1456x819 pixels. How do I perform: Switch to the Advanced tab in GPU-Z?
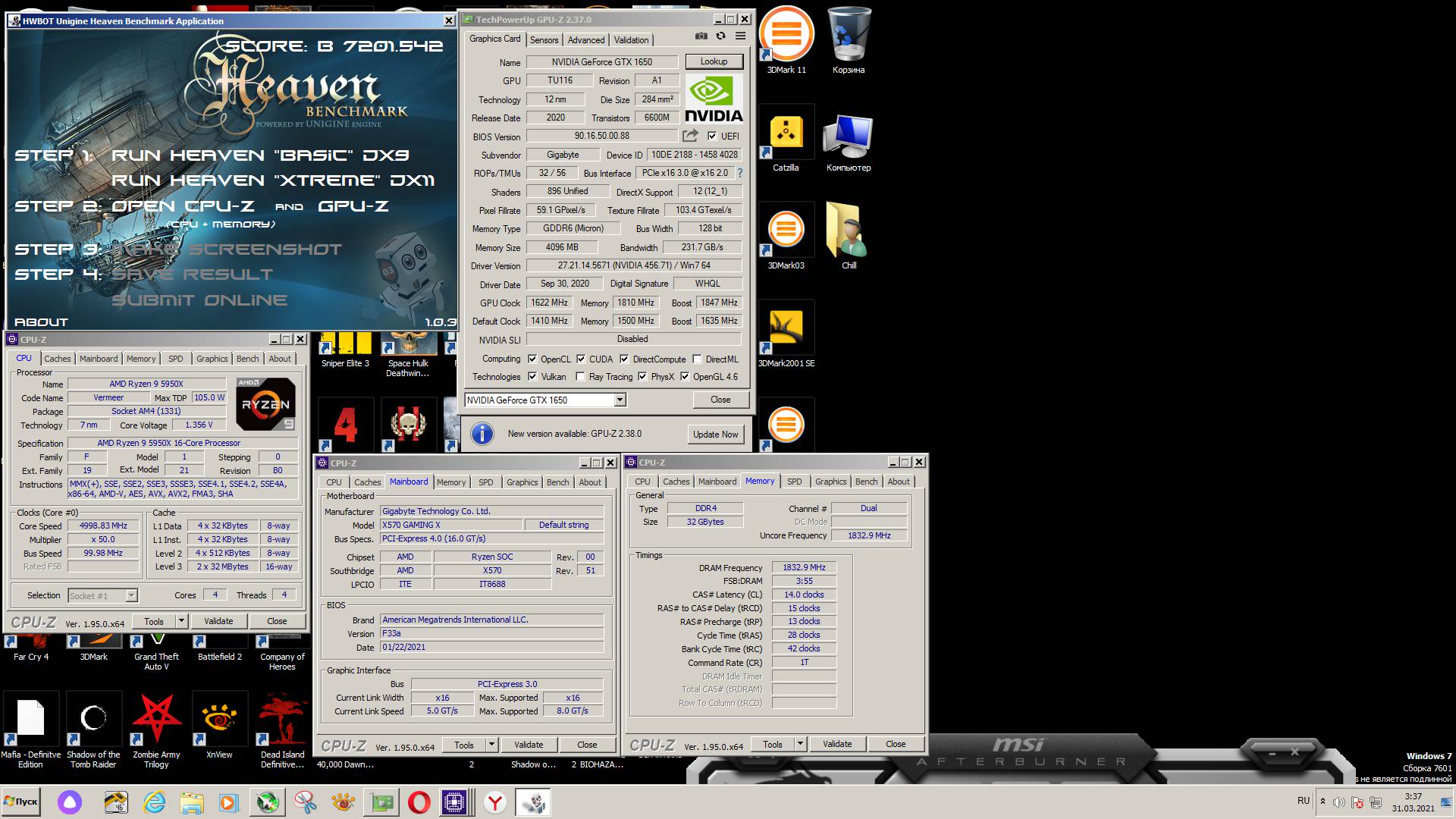(x=586, y=40)
